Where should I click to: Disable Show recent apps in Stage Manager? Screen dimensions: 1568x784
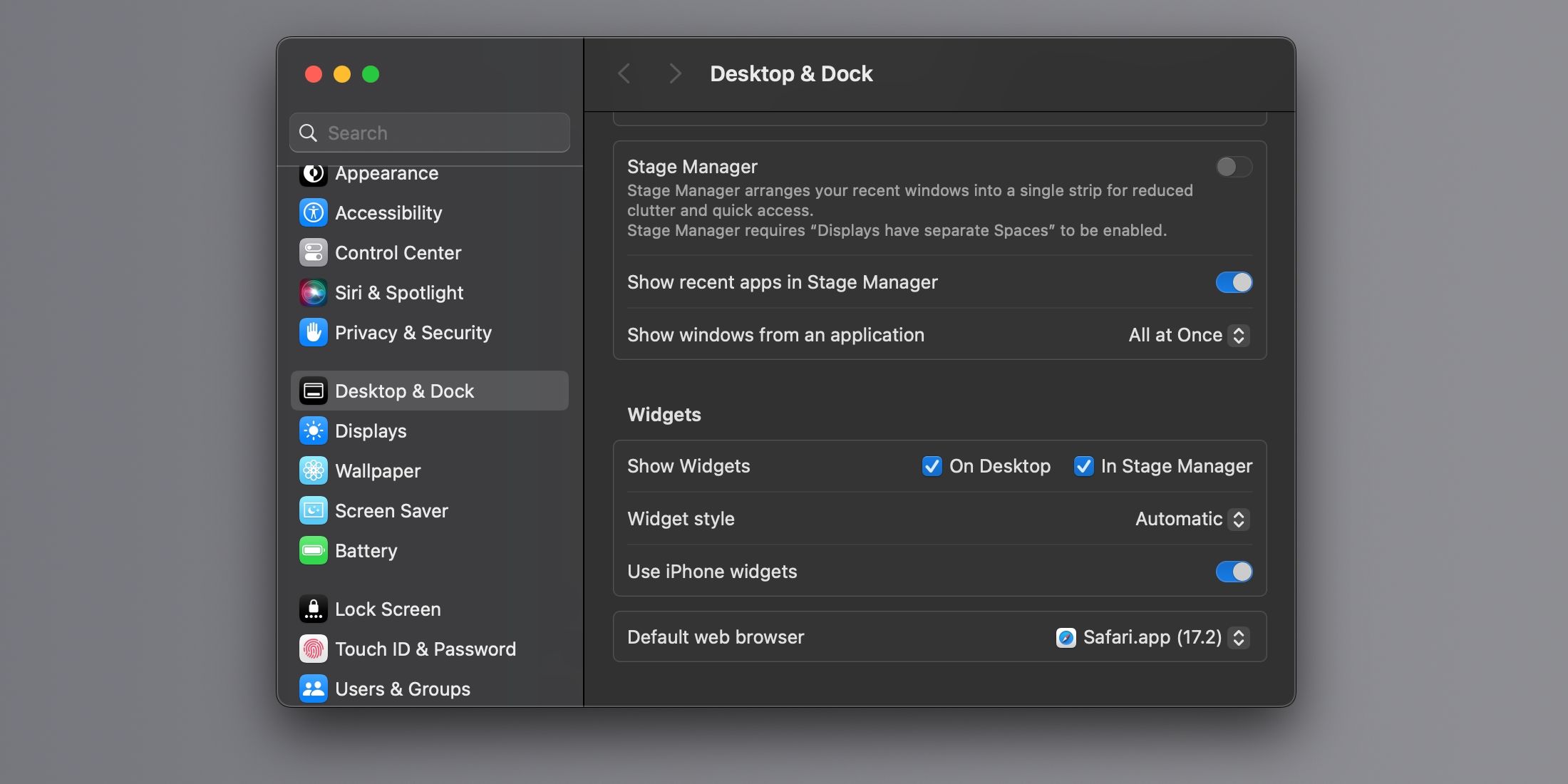[1234, 282]
